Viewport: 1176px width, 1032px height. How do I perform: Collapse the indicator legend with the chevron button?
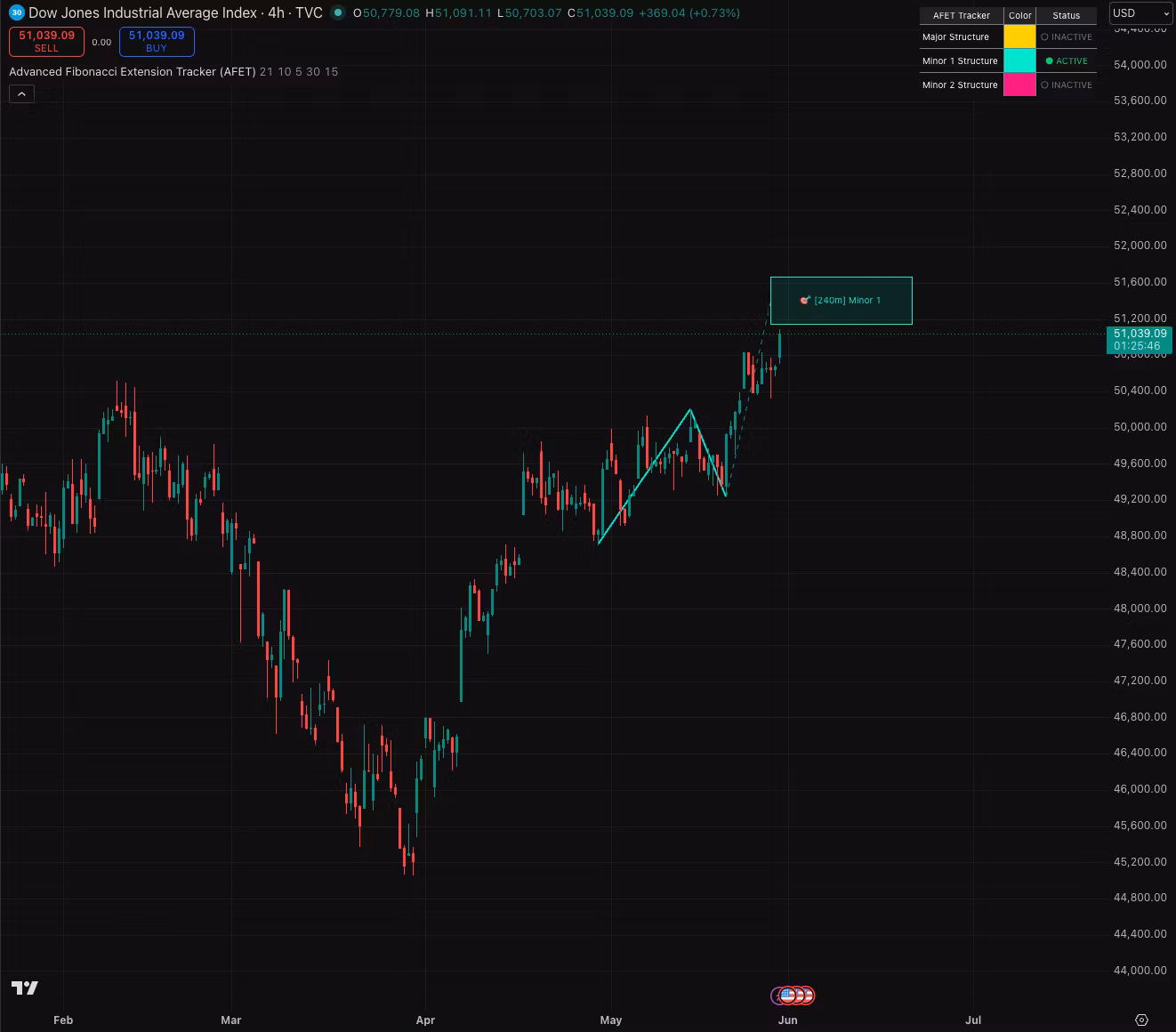(22, 93)
